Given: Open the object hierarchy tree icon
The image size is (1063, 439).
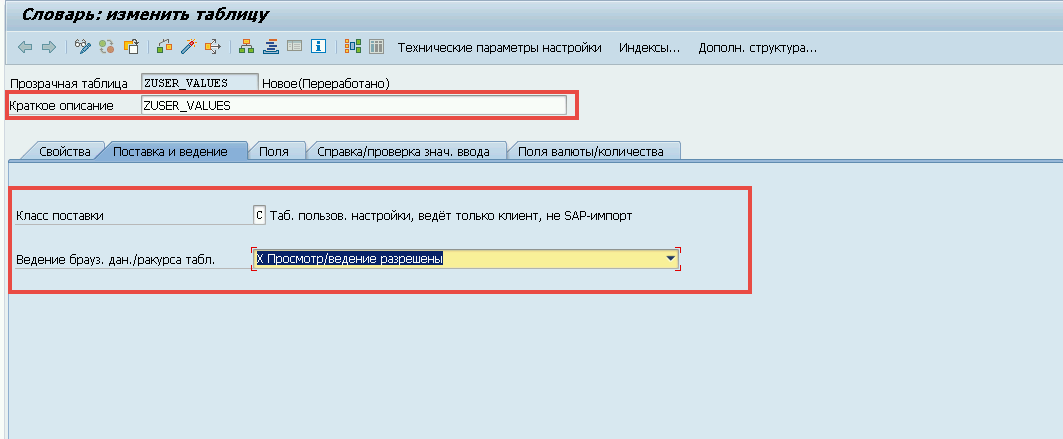Looking at the screenshot, I should (246, 47).
